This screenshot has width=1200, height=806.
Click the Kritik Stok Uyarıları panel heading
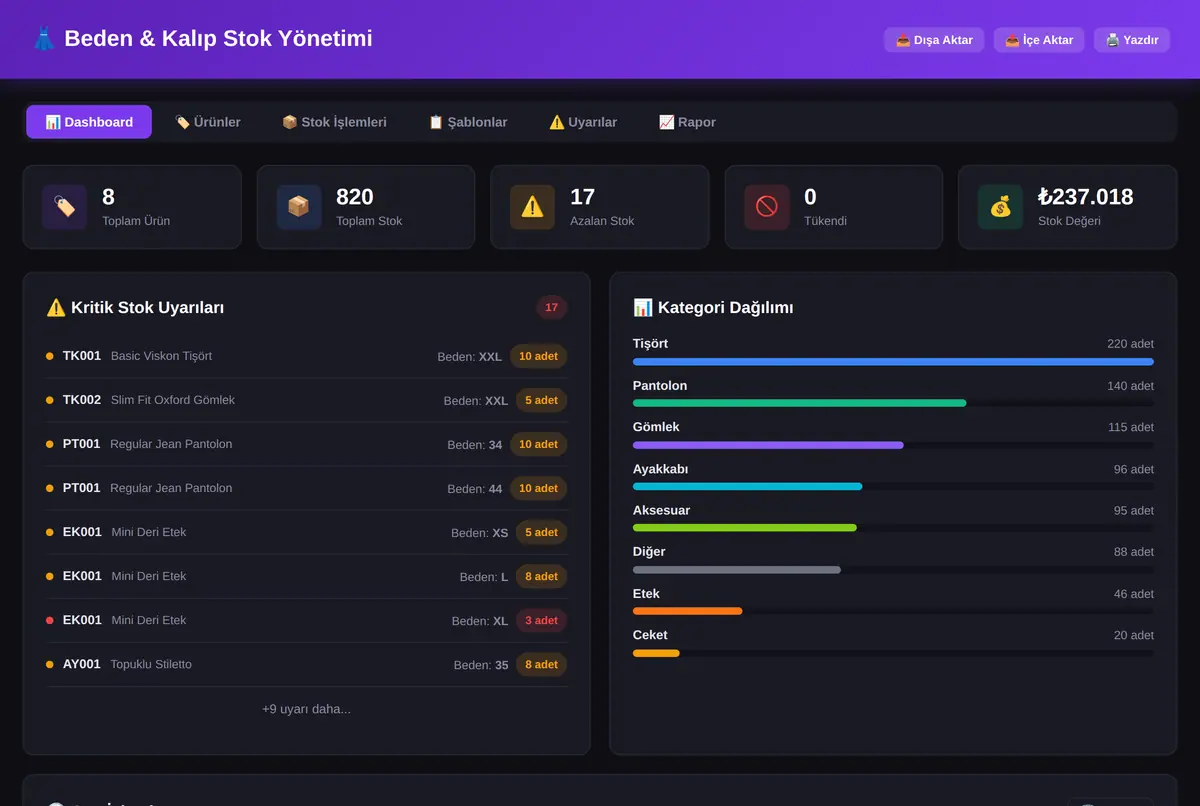pyautogui.click(x=135, y=308)
